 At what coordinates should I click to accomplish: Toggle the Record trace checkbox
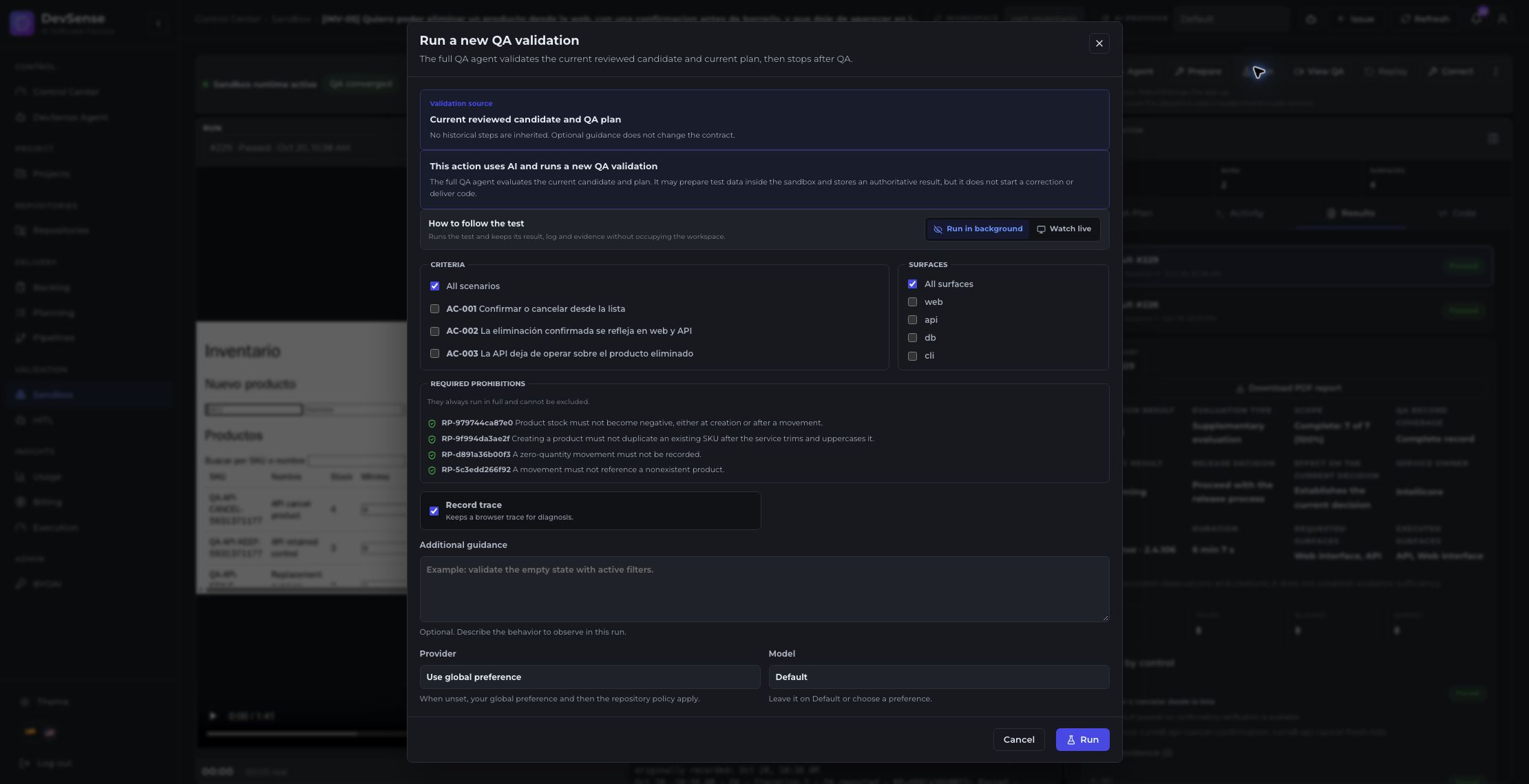click(x=434, y=511)
